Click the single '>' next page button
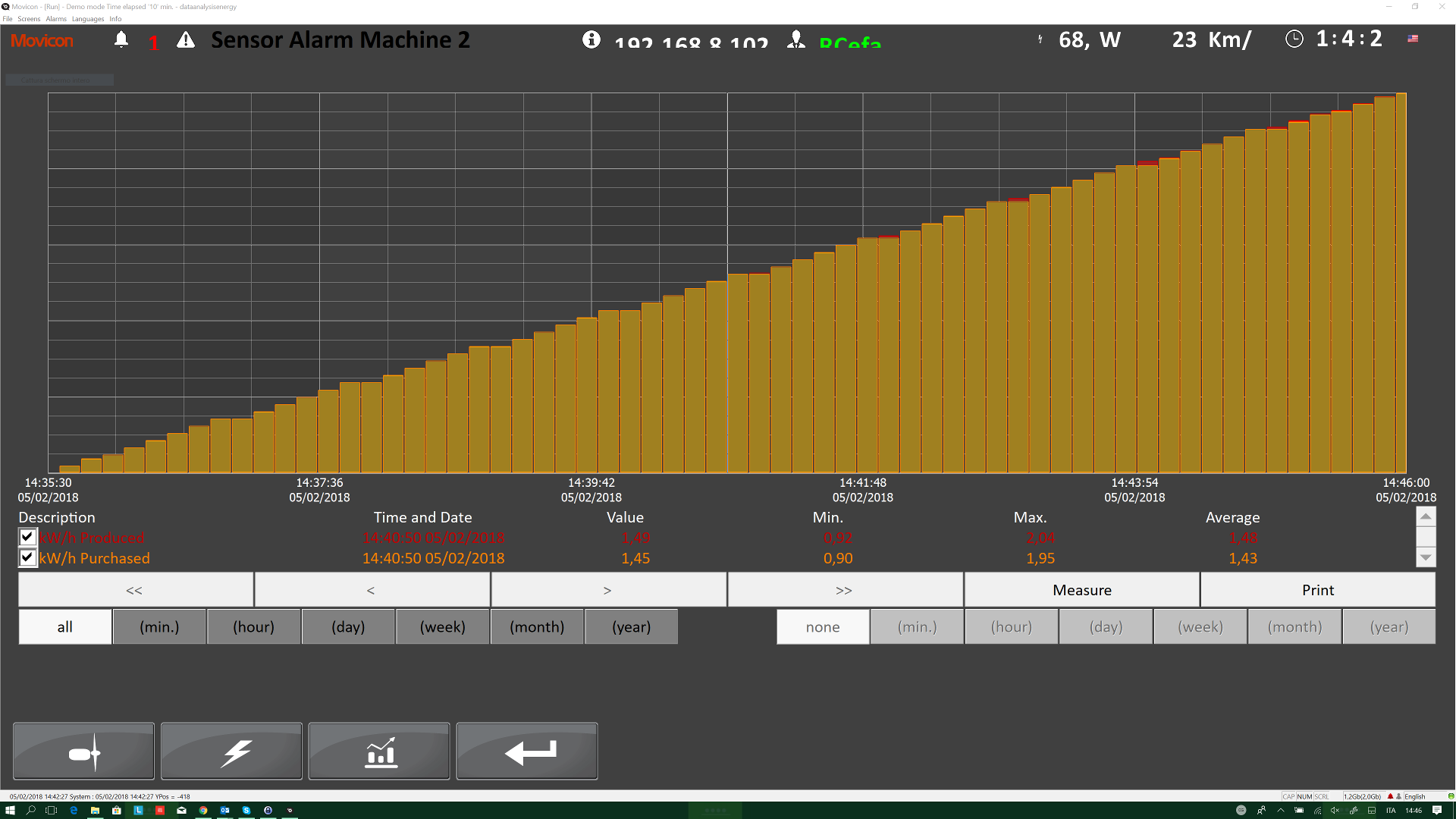 pos(608,590)
